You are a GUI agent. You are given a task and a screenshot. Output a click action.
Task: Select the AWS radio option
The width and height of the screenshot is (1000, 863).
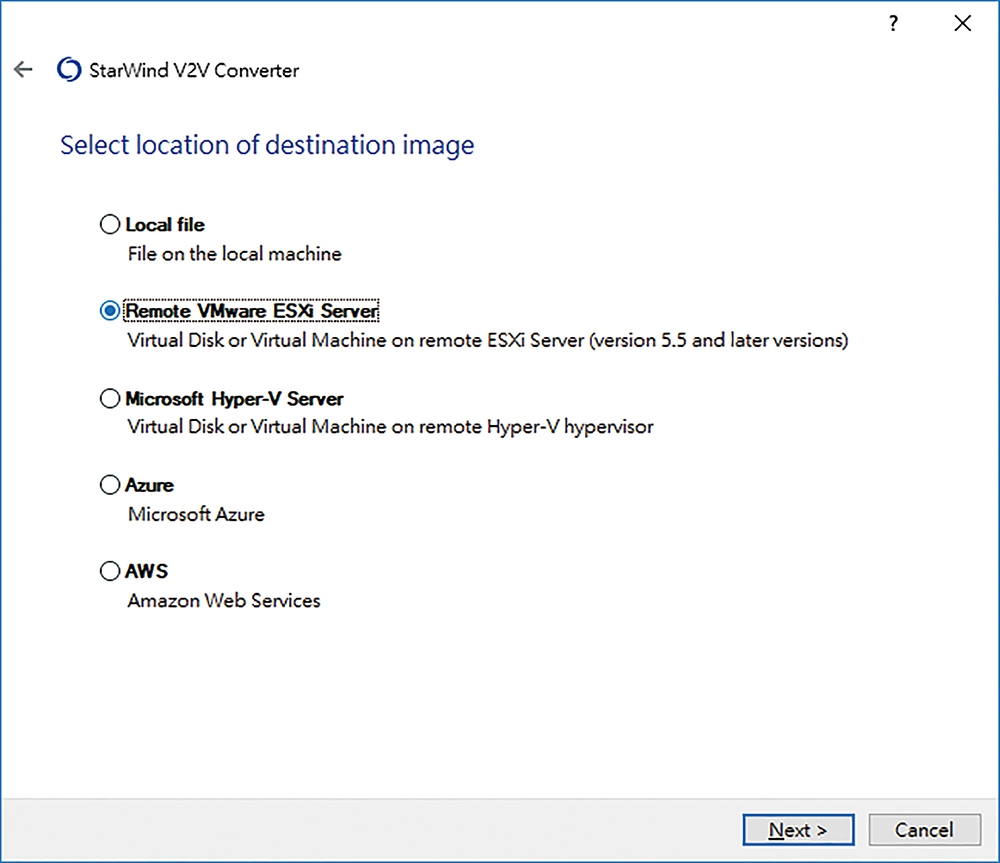[110, 571]
